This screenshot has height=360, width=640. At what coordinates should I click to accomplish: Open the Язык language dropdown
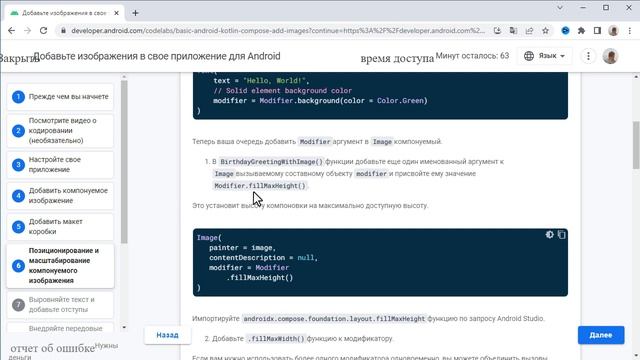click(x=544, y=56)
